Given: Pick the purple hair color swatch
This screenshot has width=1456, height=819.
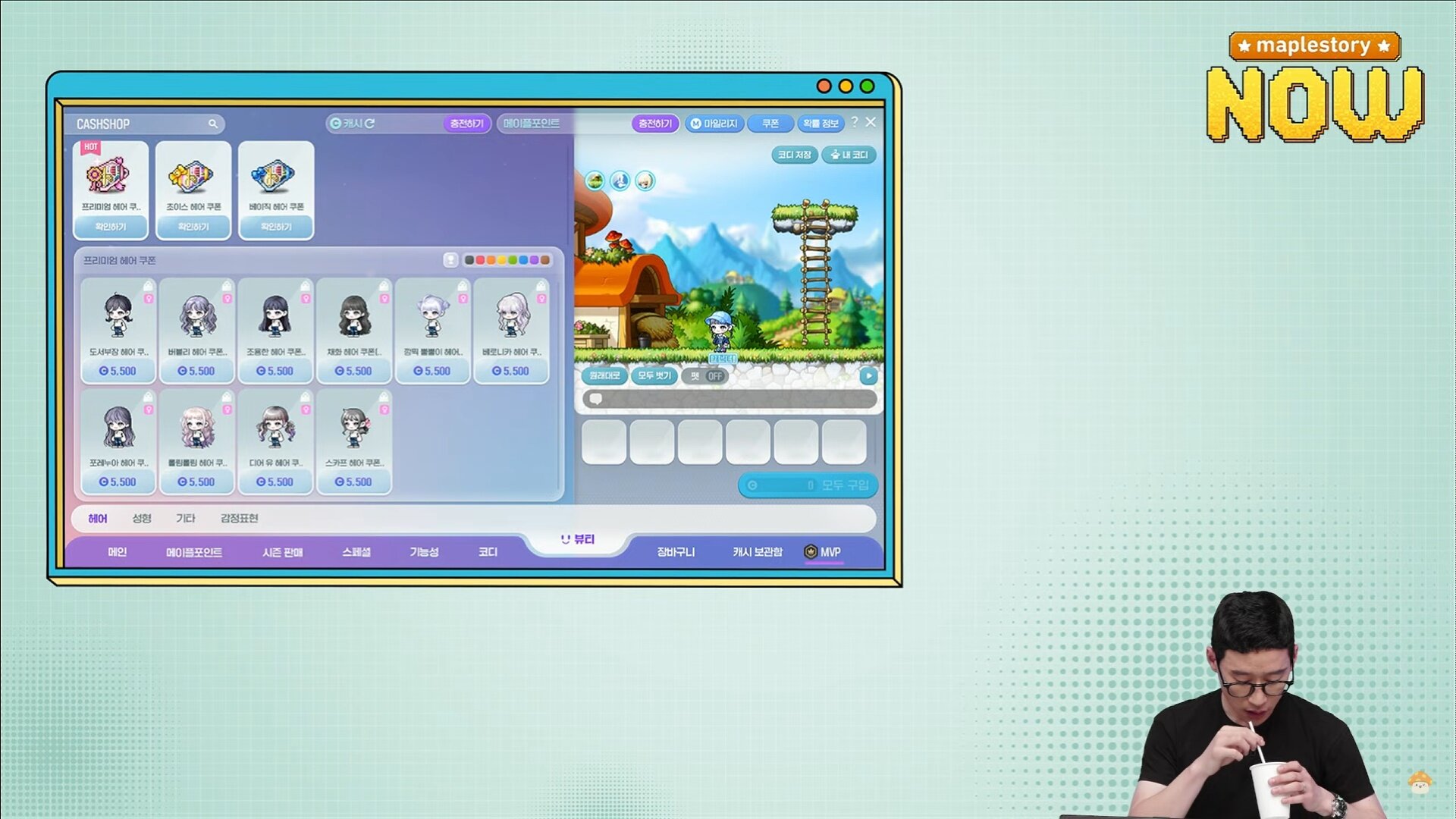Looking at the screenshot, I should 534,260.
